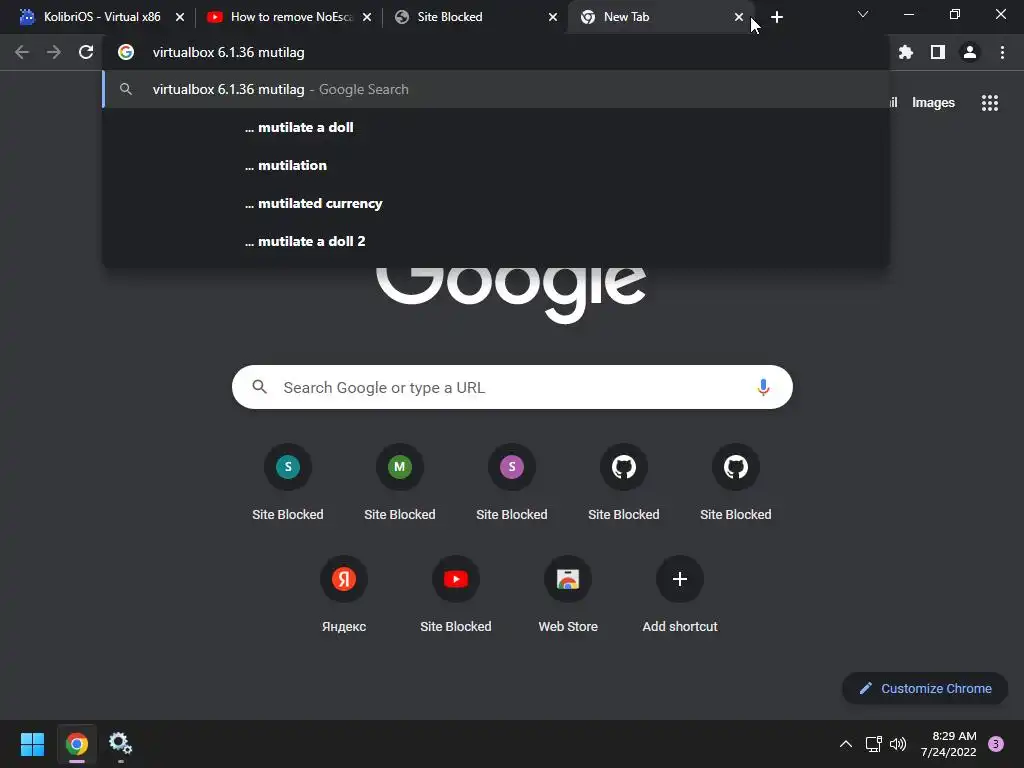Viewport: 1024px width, 768px height.
Task: Open the teal S Site Blocked shortcut
Action: (288, 481)
